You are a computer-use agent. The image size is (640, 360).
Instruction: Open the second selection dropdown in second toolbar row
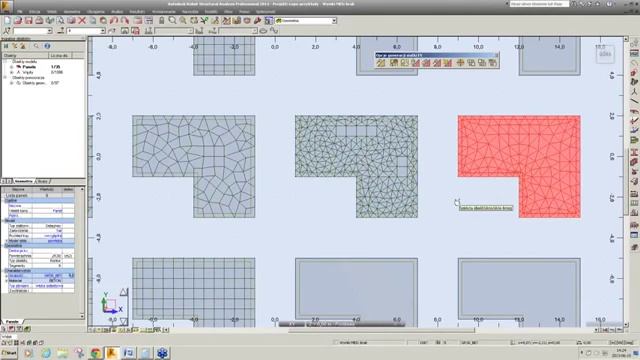click(86, 31)
